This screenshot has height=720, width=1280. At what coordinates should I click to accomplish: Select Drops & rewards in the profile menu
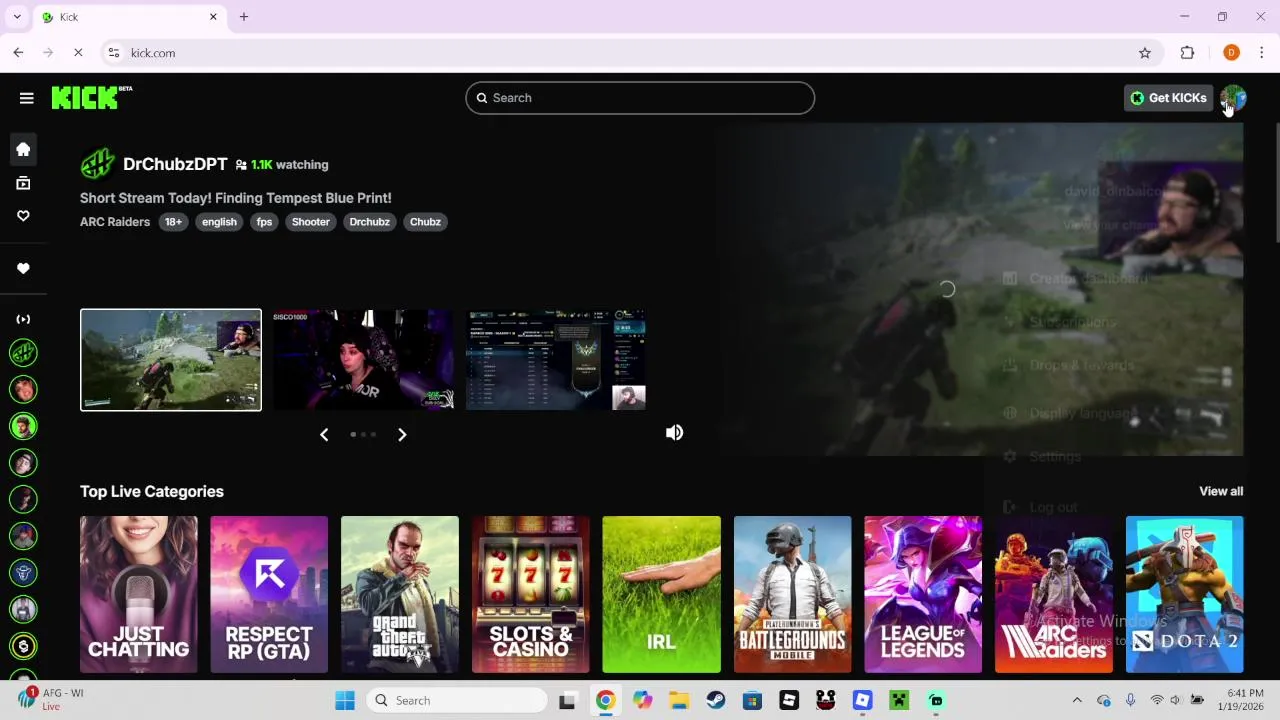pos(1082,365)
